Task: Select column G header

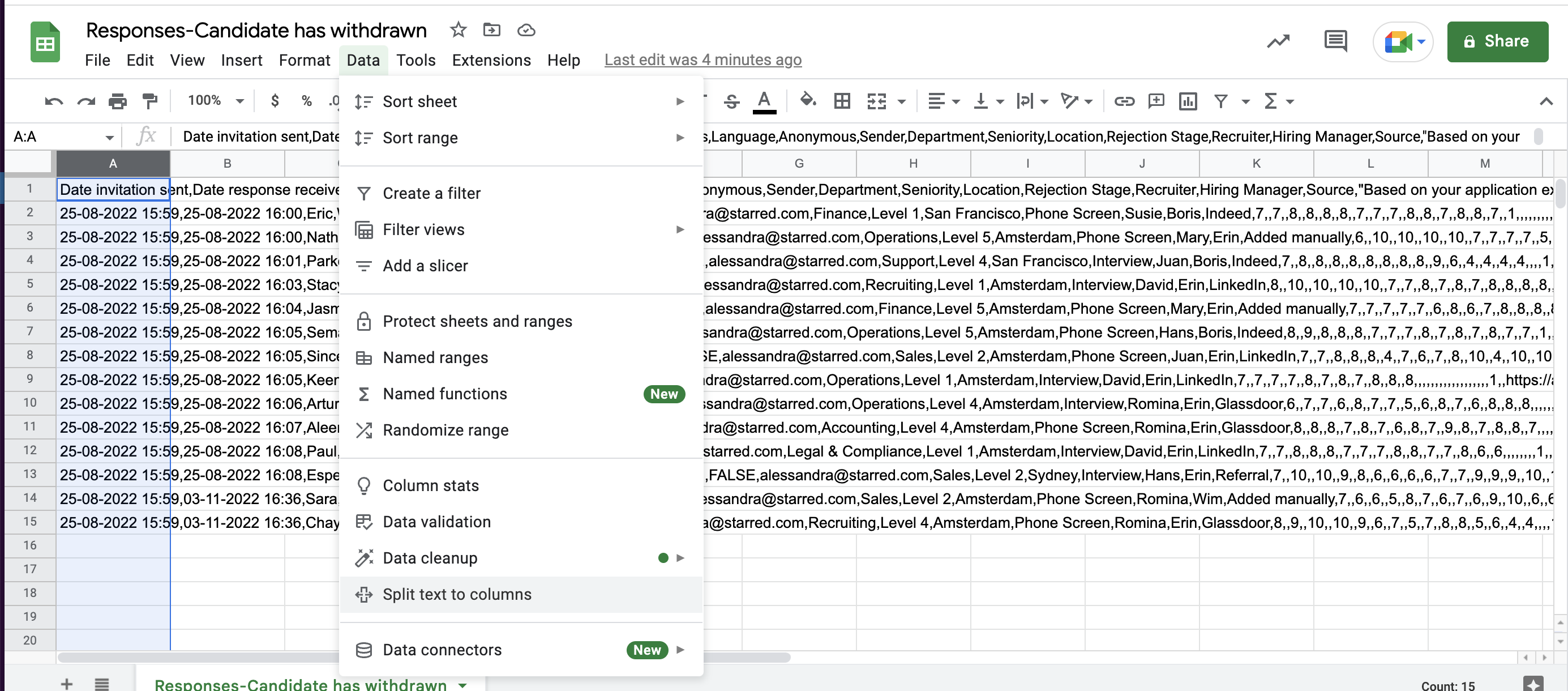Action: [x=799, y=163]
